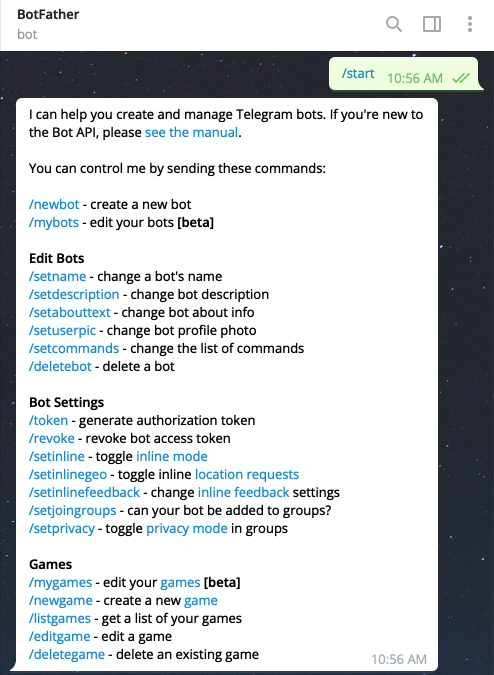The width and height of the screenshot is (494, 675).
Task: Click the BotFather chat title
Action: (48, 14)
